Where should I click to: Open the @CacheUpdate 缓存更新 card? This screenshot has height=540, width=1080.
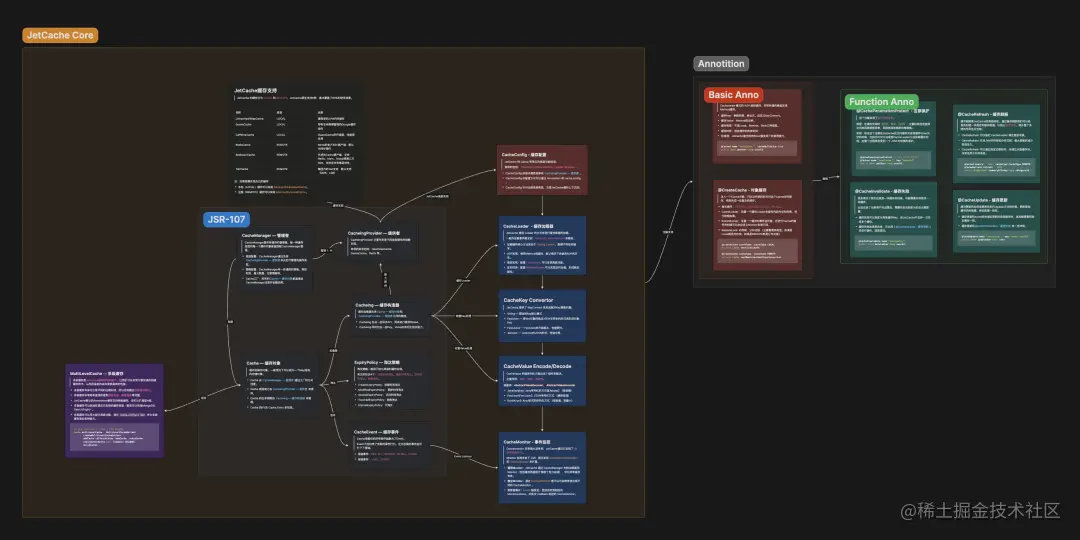(996, 221)
